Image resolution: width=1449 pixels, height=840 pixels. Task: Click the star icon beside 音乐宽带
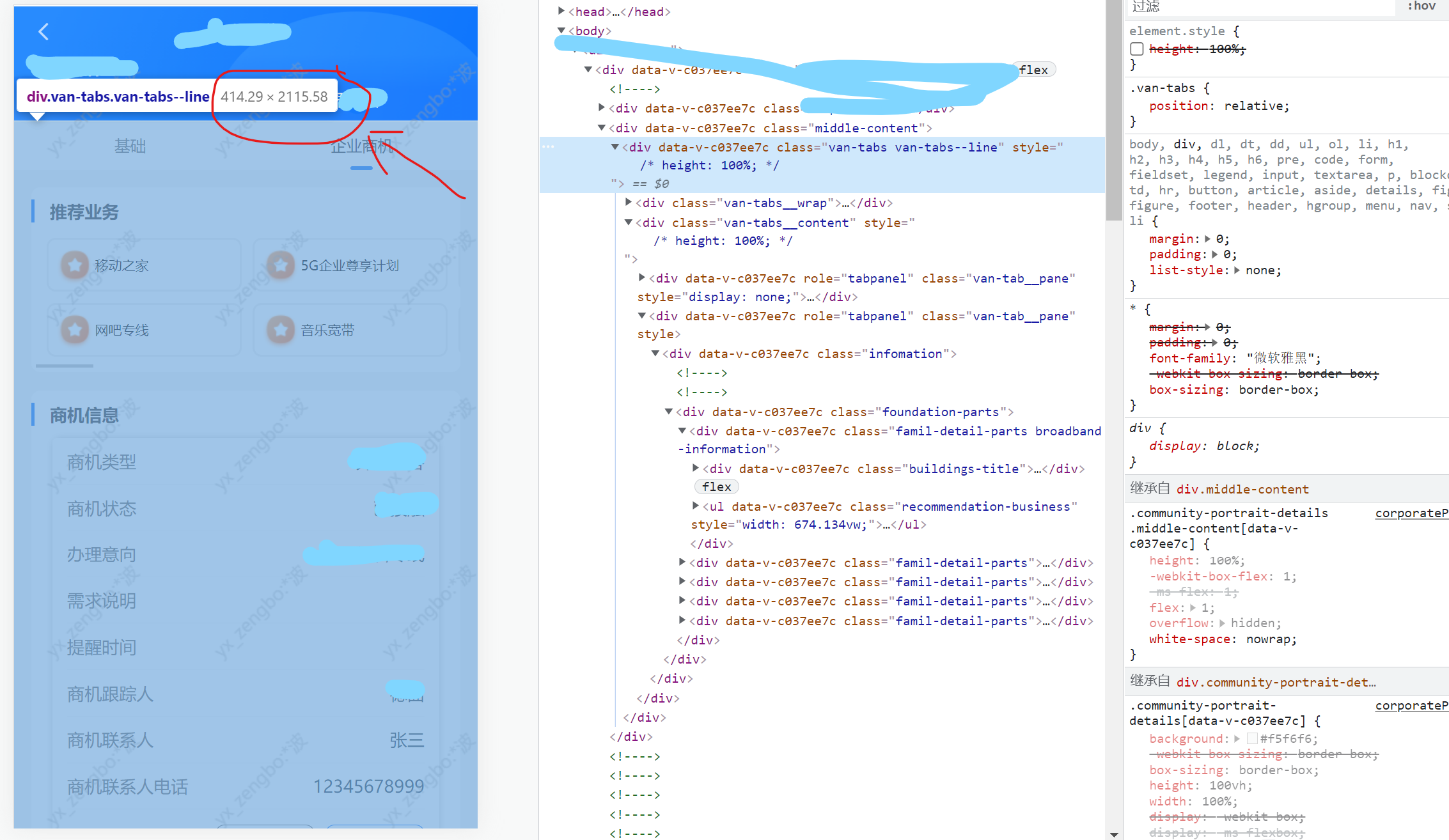[281, 329]
